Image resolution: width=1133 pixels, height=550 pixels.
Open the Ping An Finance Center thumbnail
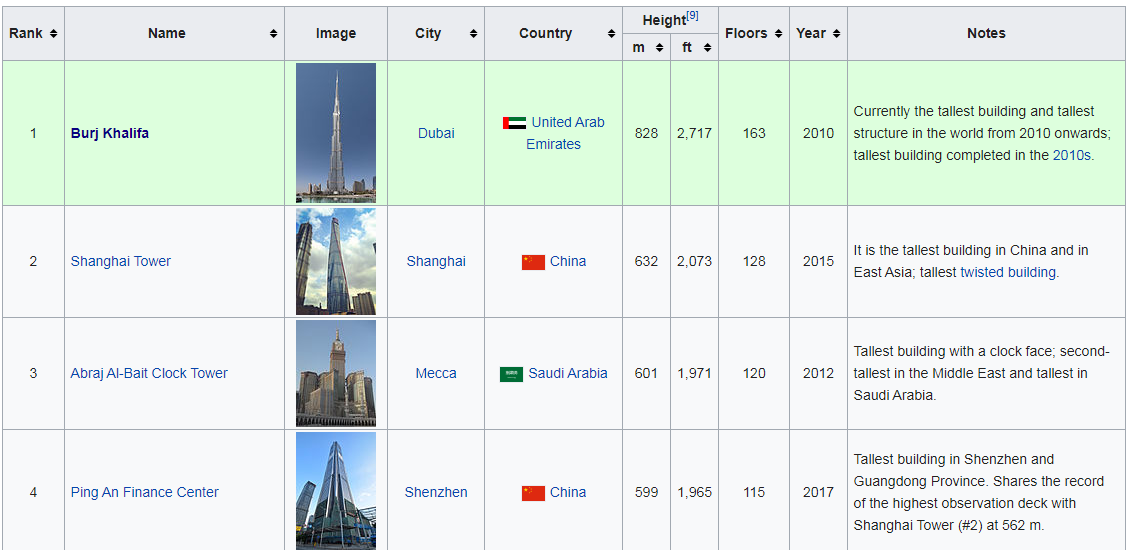coord(336,491)
